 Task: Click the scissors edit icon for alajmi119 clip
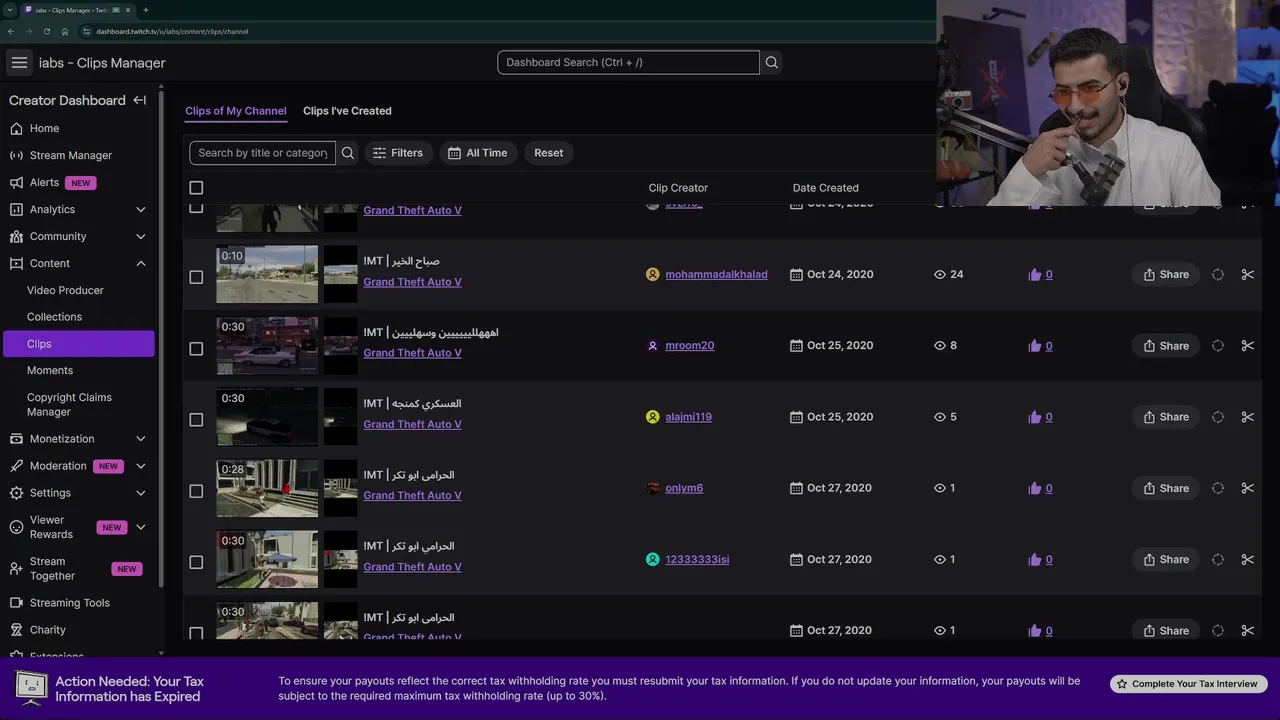[1247, 417]
